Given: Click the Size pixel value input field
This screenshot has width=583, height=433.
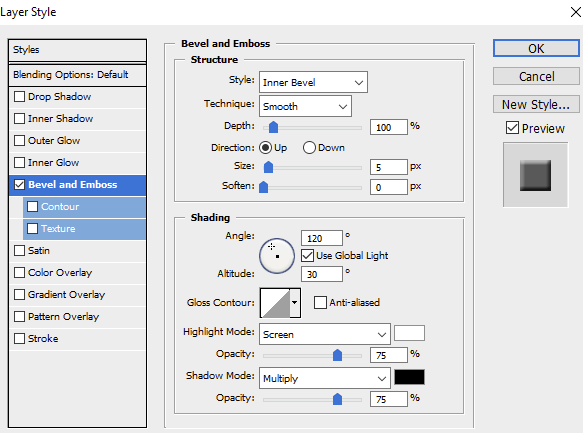Looking at the screenshot, I should click(x=389, y=167).
